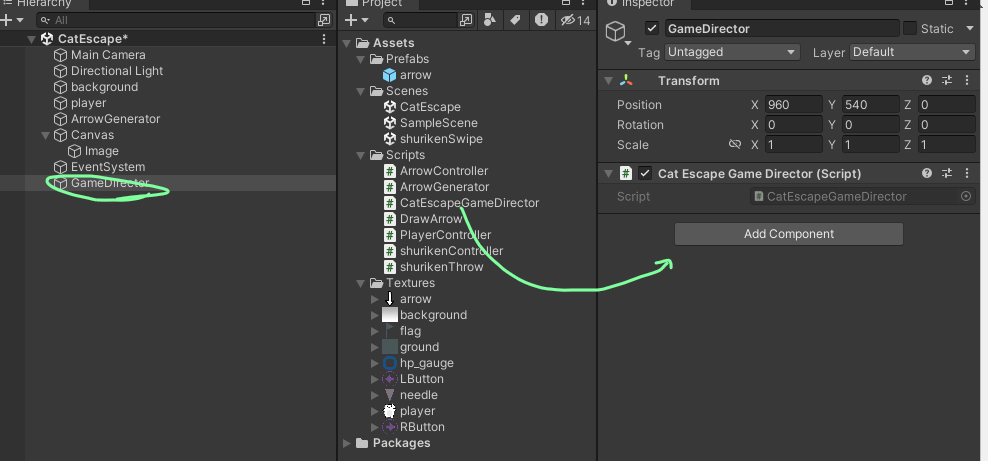Click the Transform axes component icon

[x=626, y=81]
